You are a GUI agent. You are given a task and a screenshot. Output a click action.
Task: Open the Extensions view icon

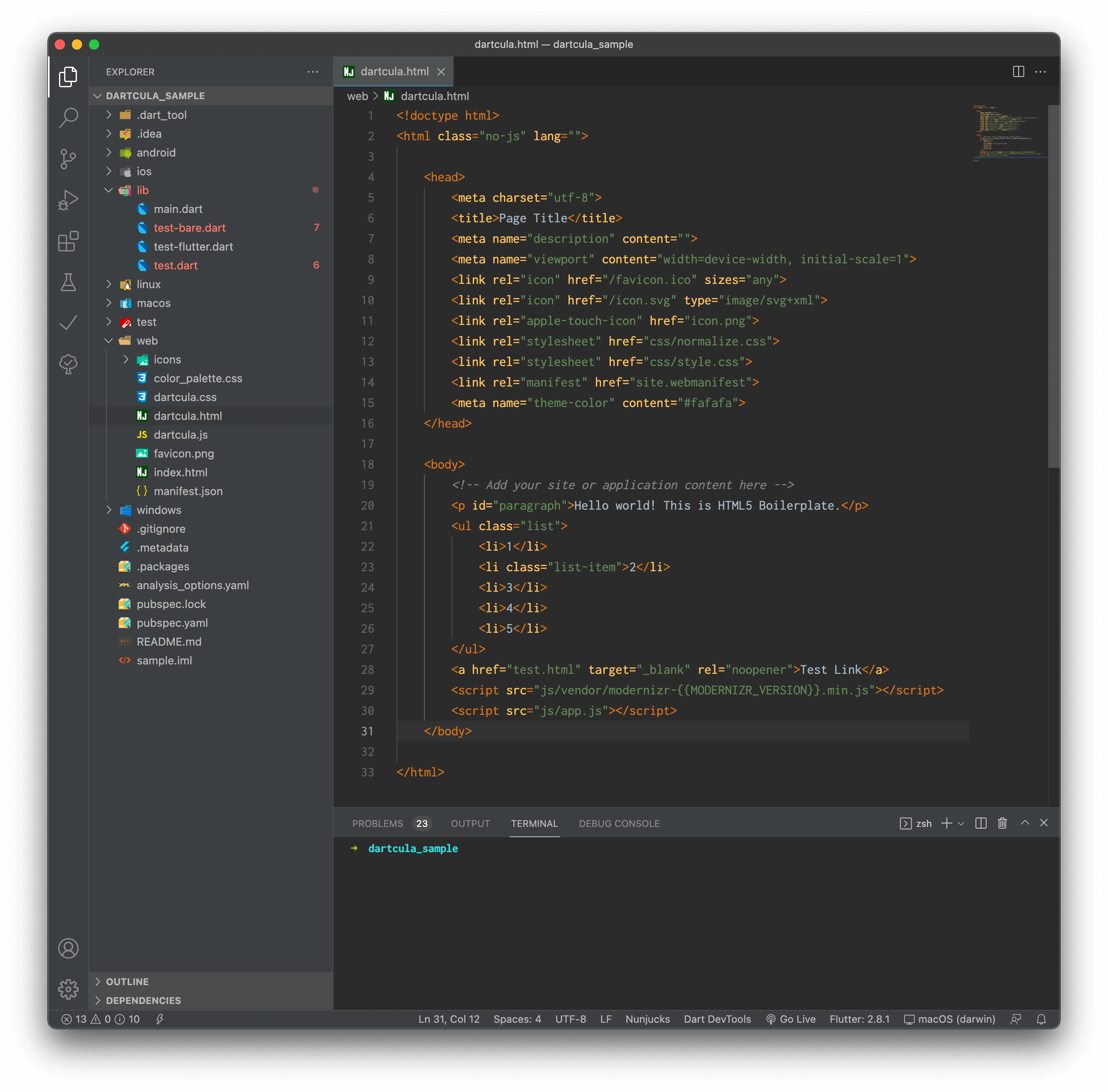click(x=68, y=242)
